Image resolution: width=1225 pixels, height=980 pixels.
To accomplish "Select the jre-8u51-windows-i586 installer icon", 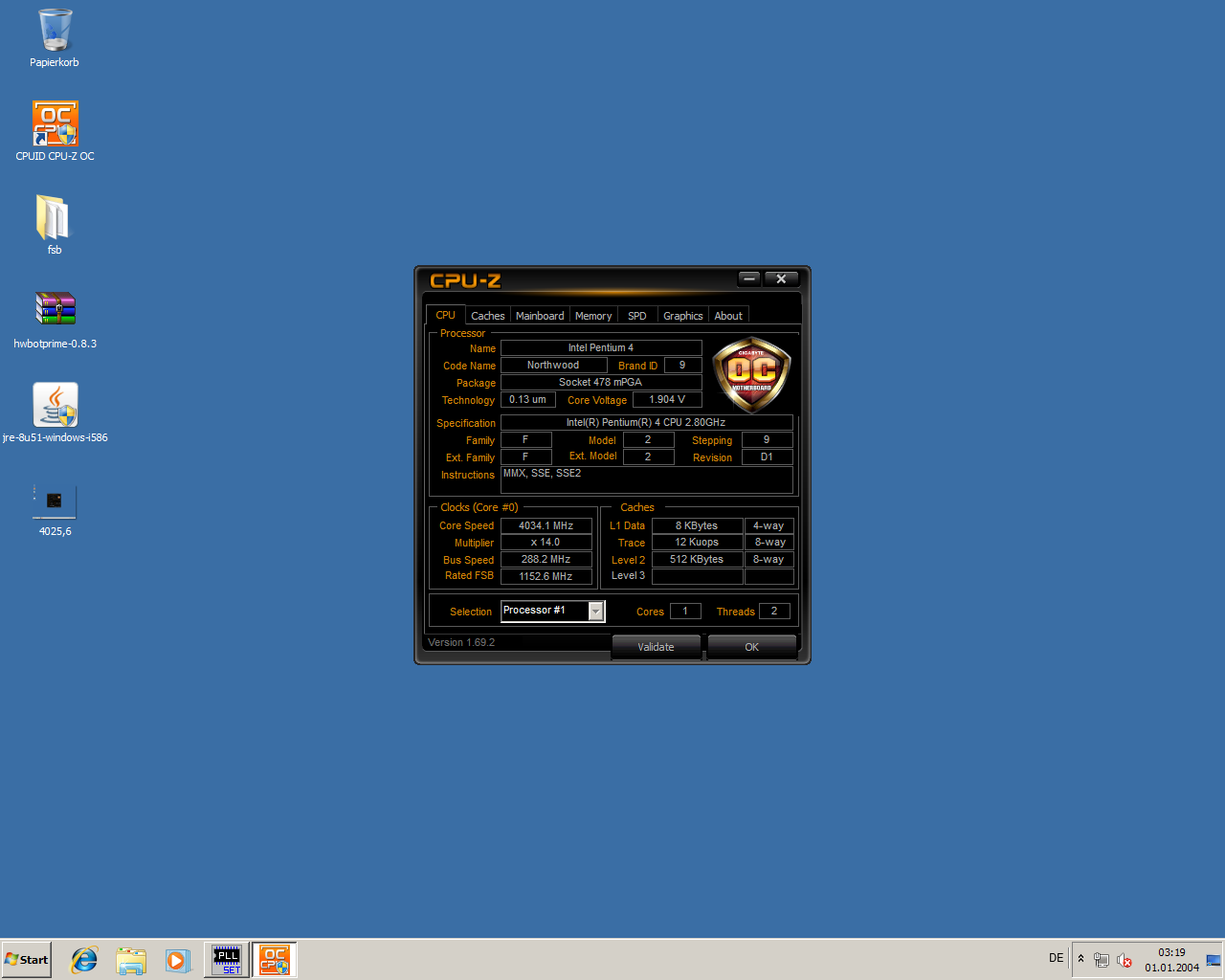I will pos(55,412).
